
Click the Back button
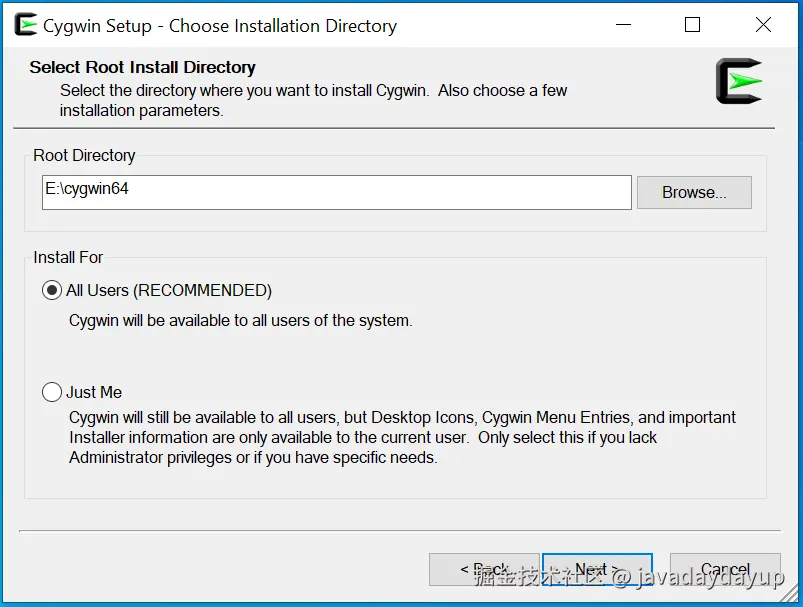pos(484,567)
